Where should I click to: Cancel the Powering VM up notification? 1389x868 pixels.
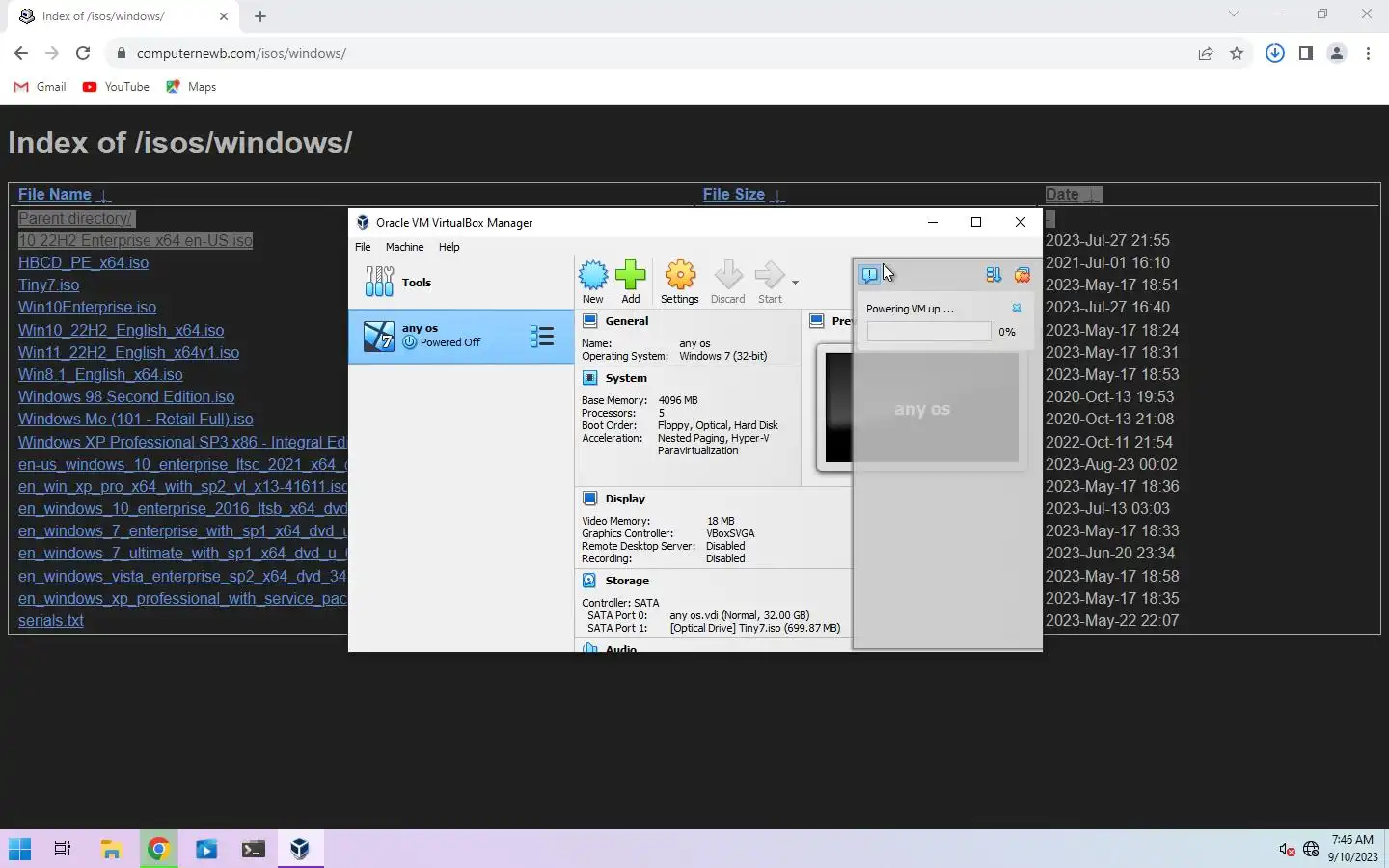click(x=1017, y=309)
